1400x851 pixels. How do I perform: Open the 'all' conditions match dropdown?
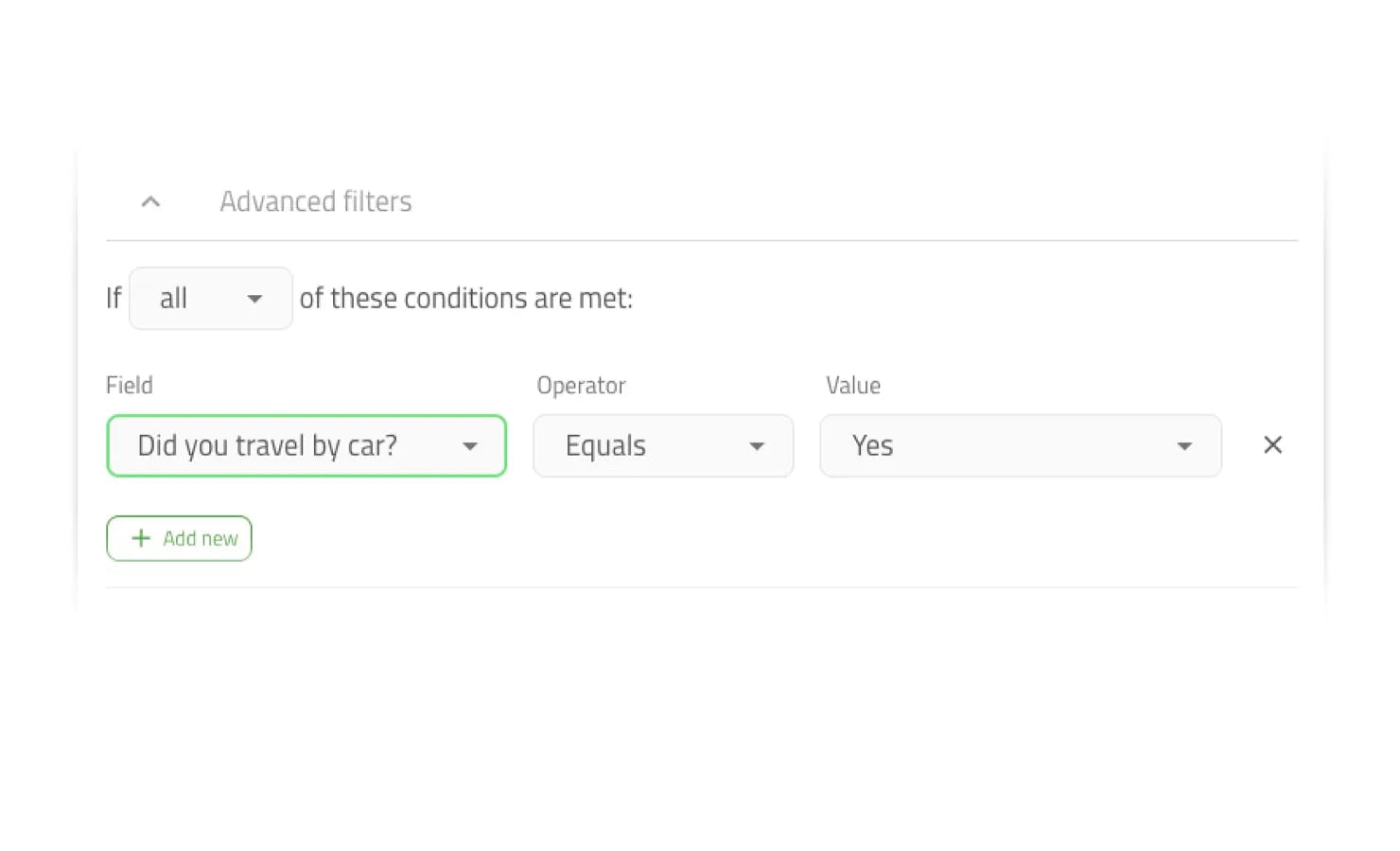[x=210, y=299]
